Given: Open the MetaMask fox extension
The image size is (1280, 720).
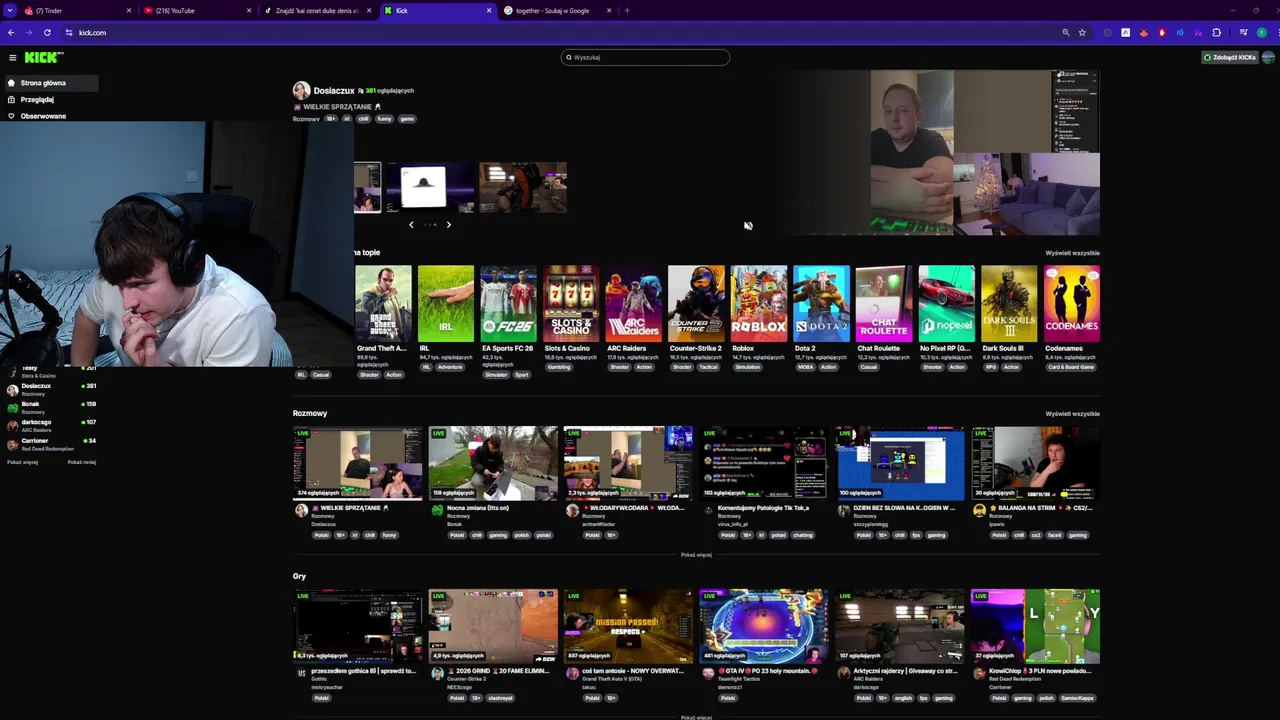Looking at the screenshot, I should click(x=1143, y=32).
